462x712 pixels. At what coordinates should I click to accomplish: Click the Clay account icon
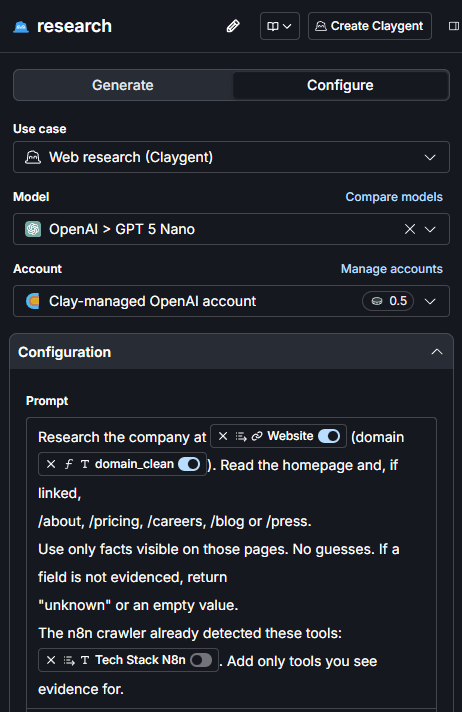33,301
